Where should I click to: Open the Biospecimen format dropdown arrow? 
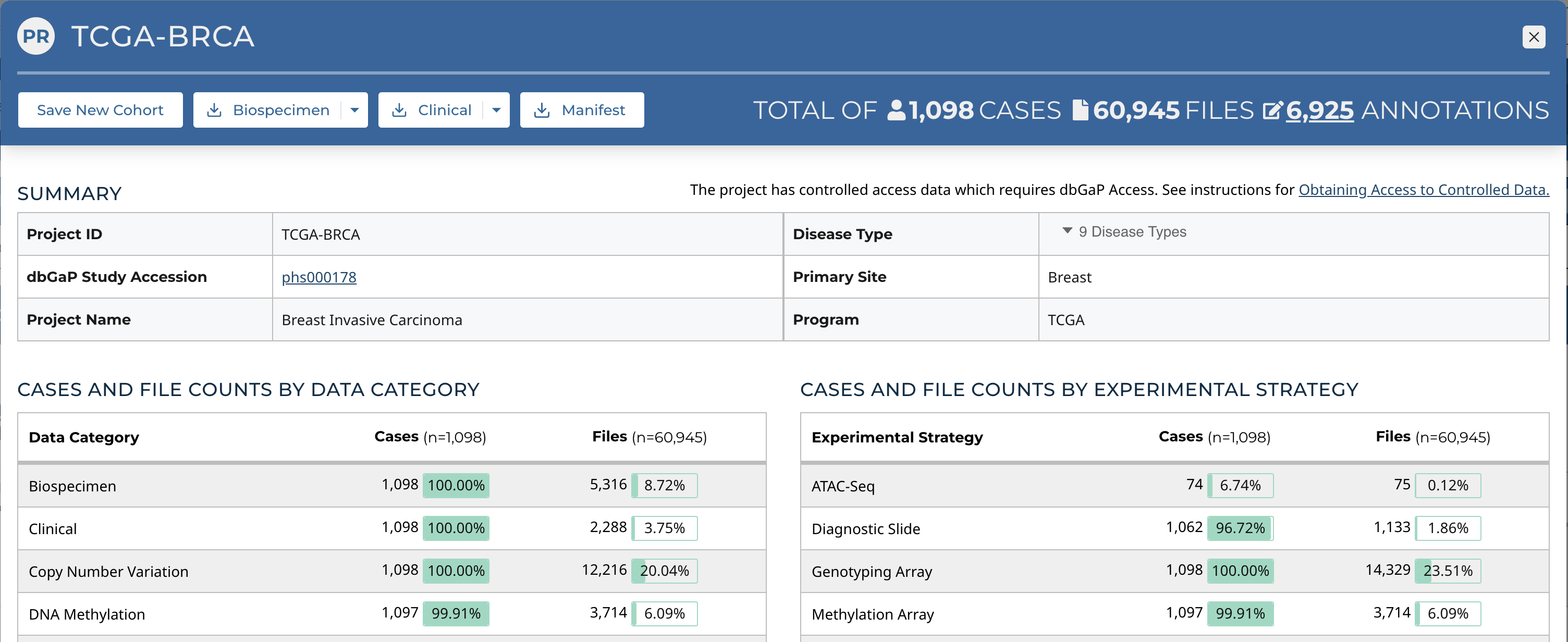(x=355, y=110)
